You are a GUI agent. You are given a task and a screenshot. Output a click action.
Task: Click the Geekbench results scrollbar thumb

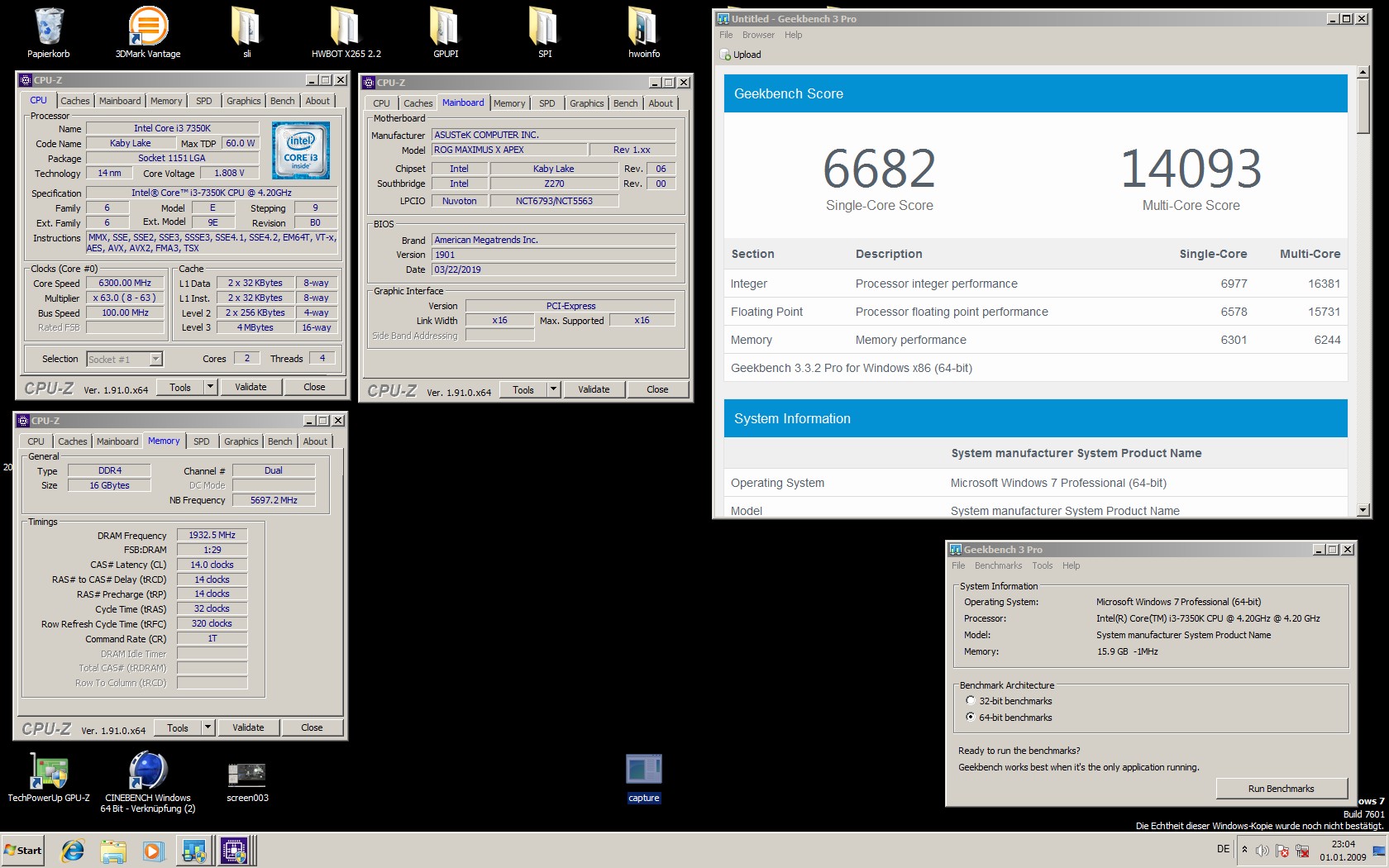tap(1363, 106)
